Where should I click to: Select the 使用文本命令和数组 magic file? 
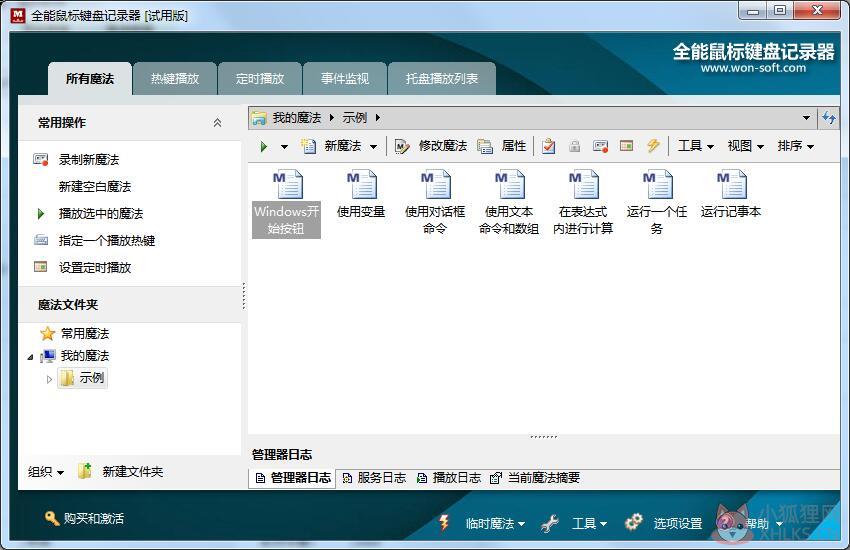click(509, 203)
